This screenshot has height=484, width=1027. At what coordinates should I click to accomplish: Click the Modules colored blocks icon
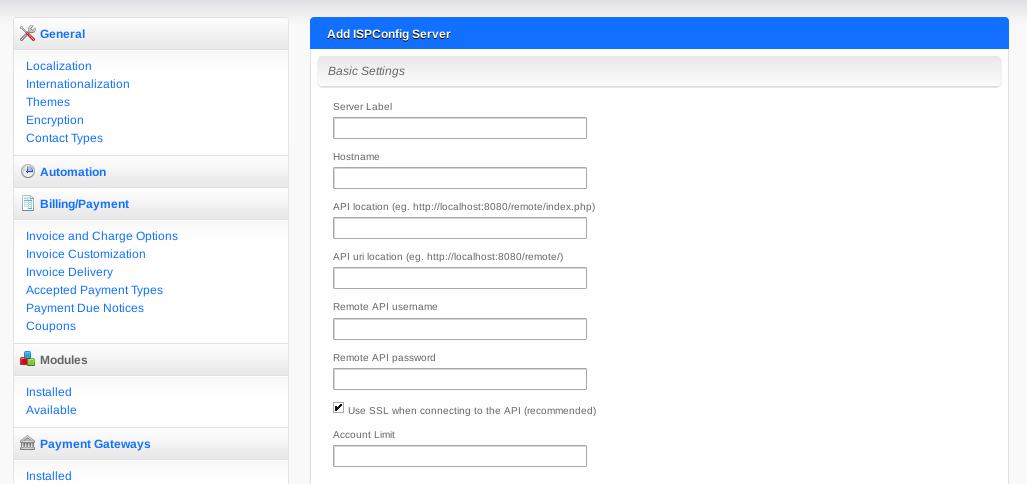point(28,359)
